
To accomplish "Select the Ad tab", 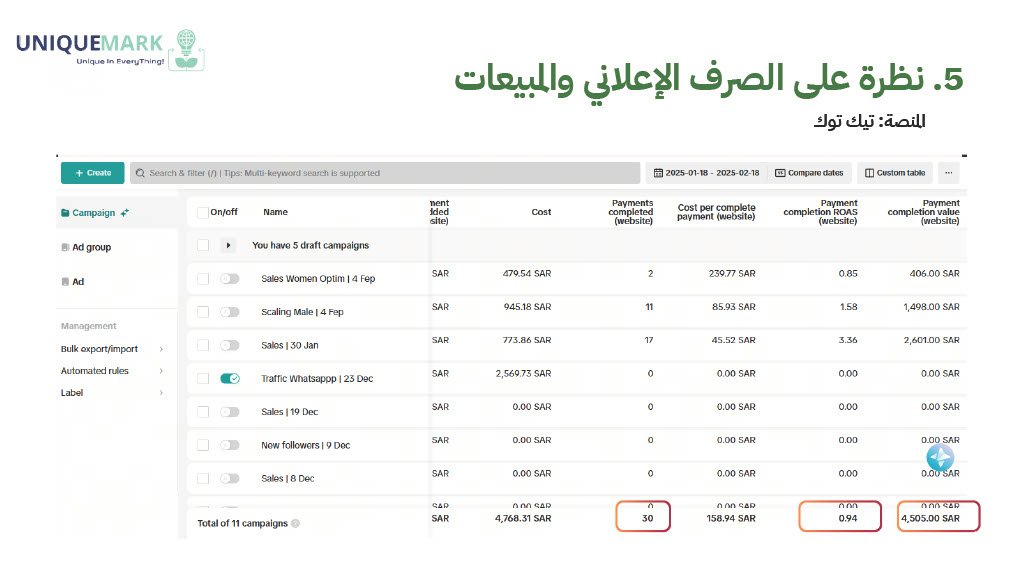I will coord(78,282).
